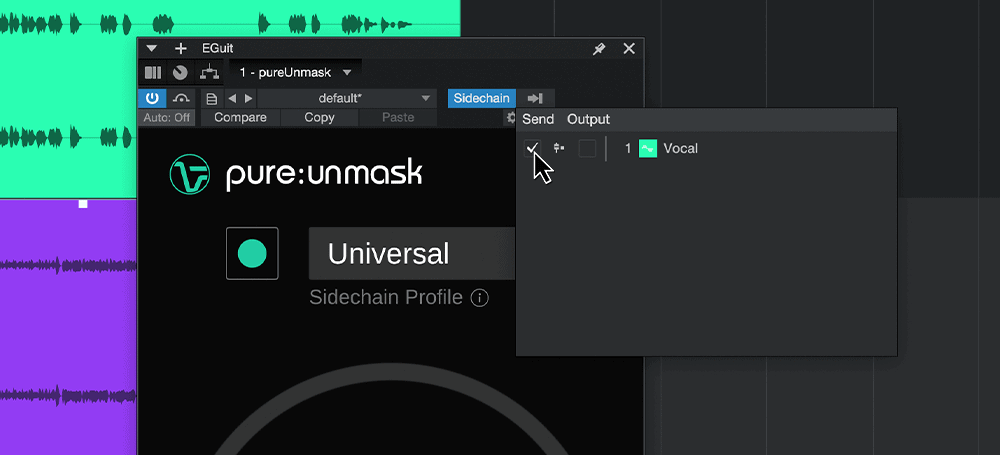Go to the next preset arrow
1000x455 pixels.
click(249, 99)
